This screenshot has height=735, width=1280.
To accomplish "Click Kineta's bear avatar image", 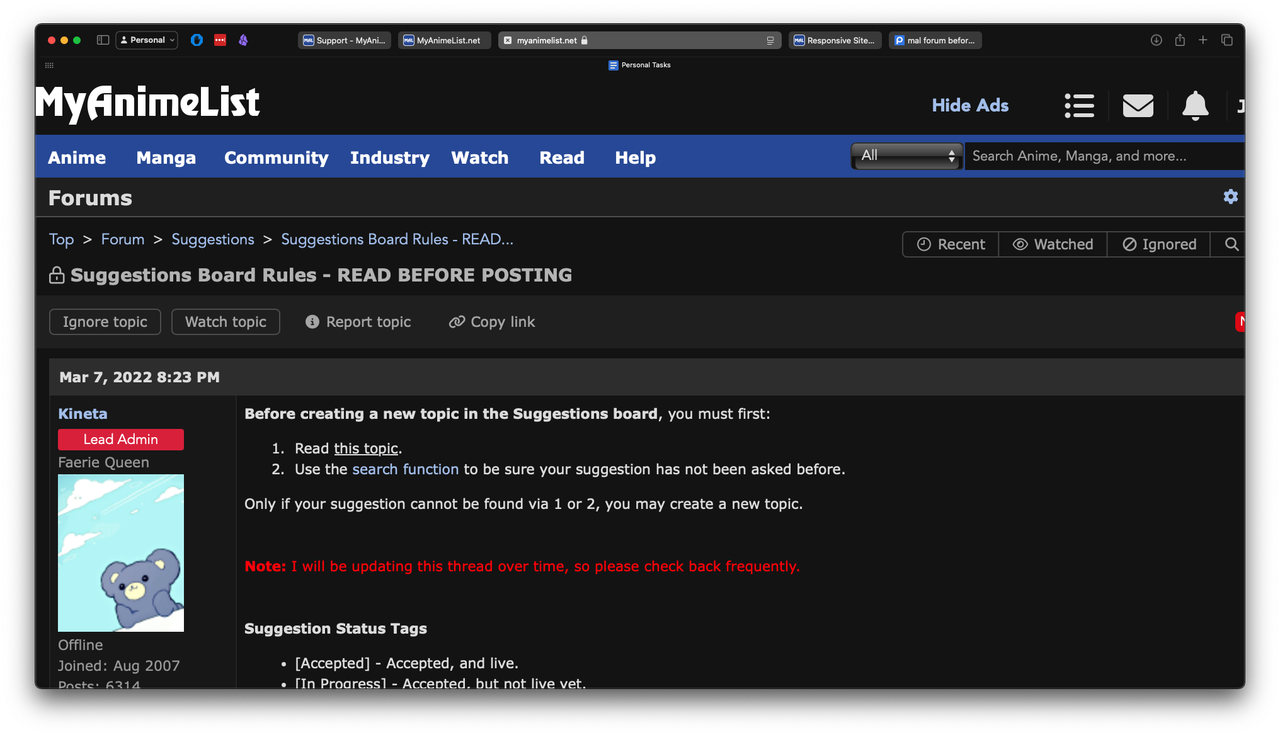I will [121, 553].
